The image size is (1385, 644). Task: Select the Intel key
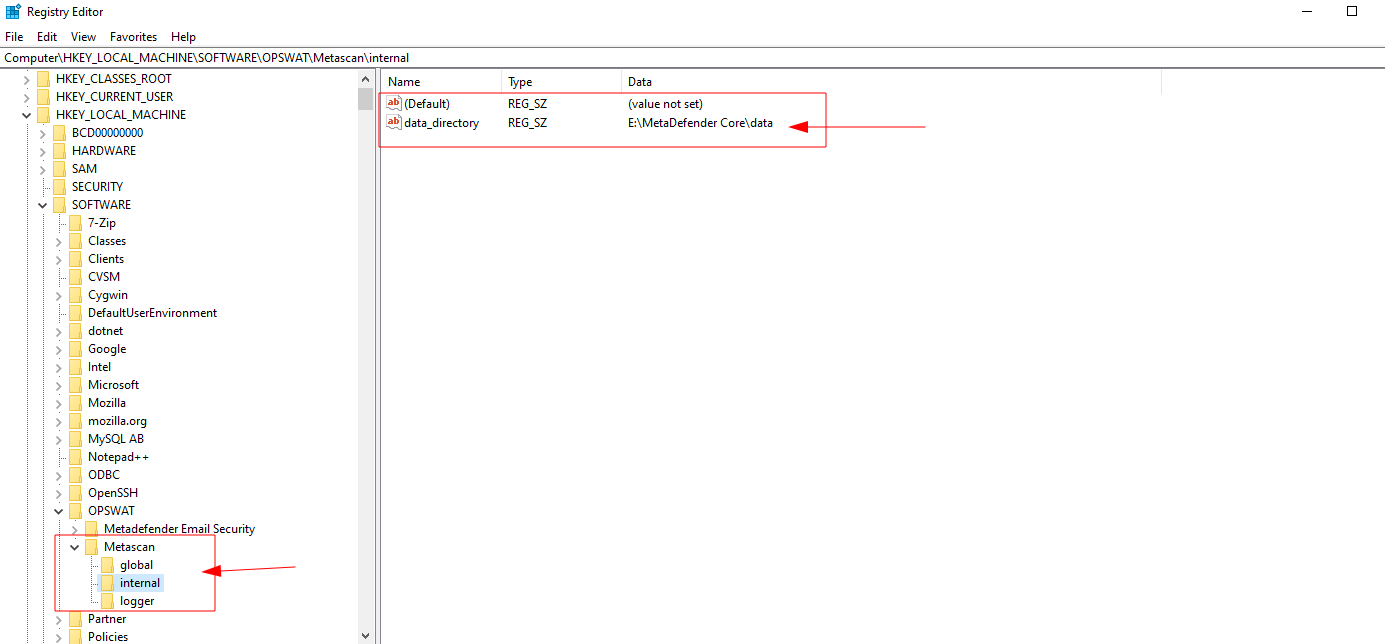coord(99,367)
